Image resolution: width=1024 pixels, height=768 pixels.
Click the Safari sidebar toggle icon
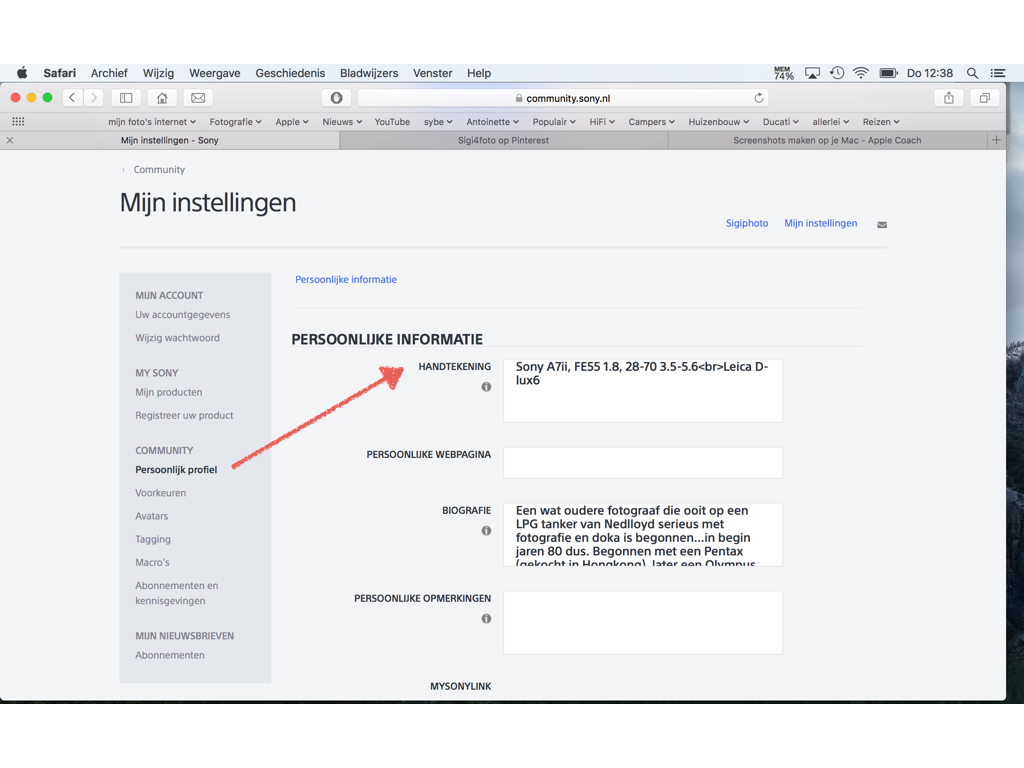pyautogui.click(x=126, y=98)
